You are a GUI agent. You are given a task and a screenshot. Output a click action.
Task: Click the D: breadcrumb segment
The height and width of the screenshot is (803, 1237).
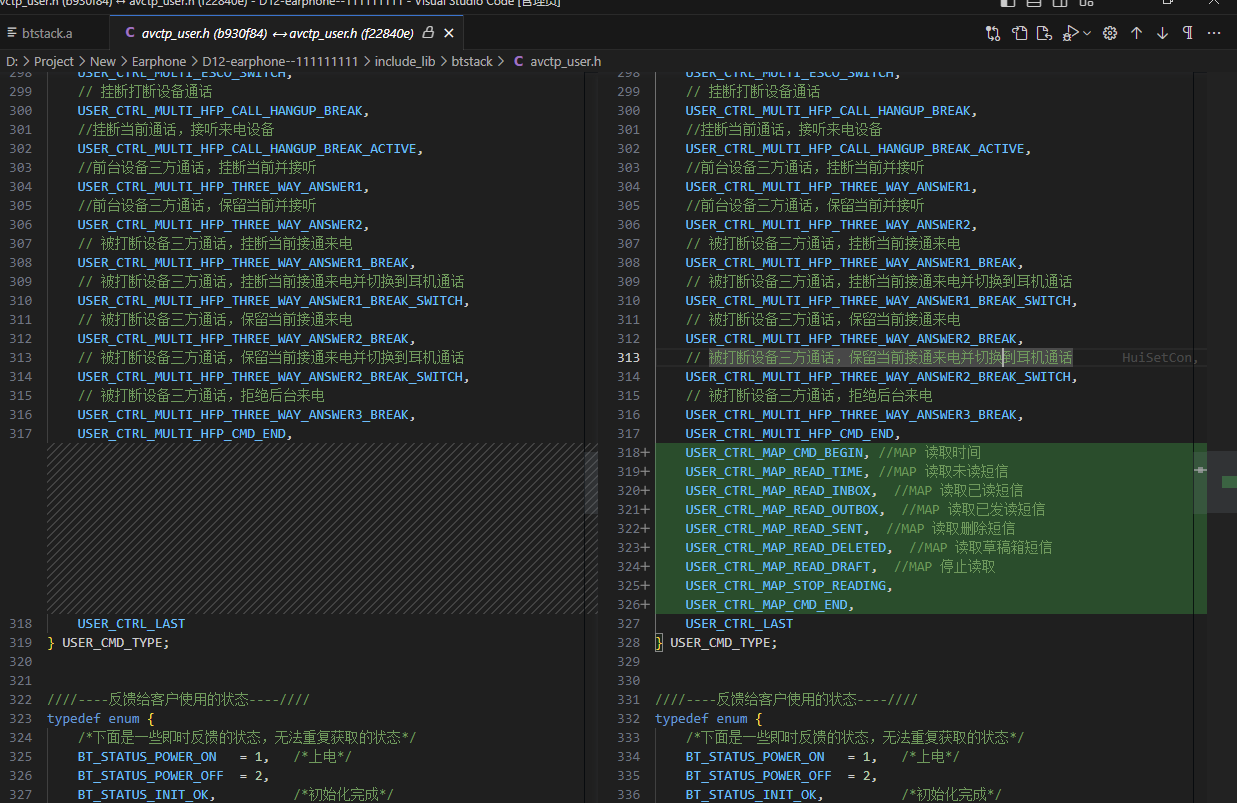[x=12, y=61]
